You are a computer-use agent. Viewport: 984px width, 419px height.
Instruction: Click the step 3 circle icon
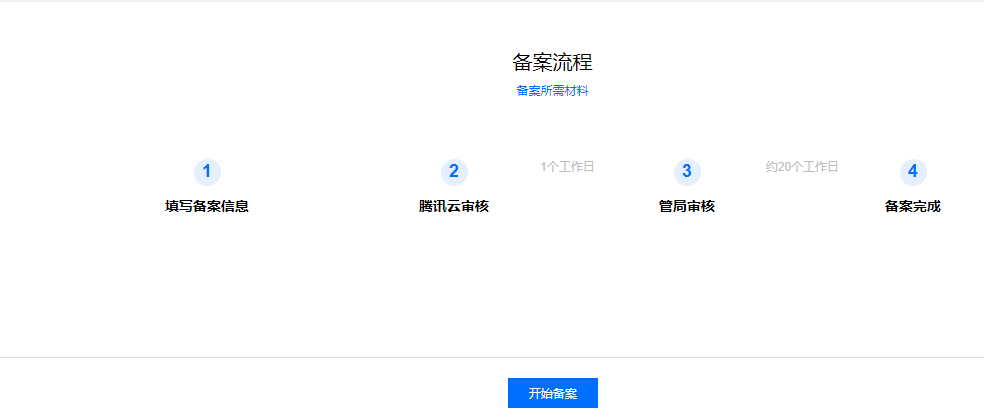tap(687, 172)
